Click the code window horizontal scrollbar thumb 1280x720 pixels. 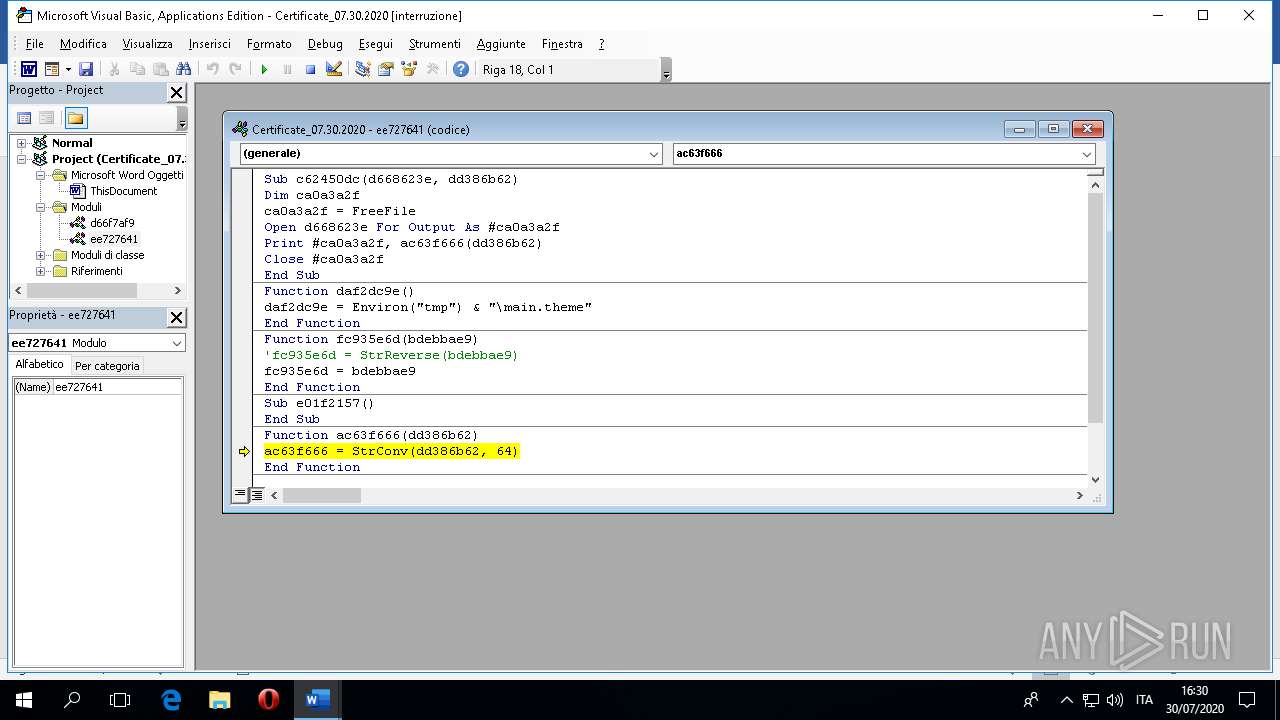[322, 496]
